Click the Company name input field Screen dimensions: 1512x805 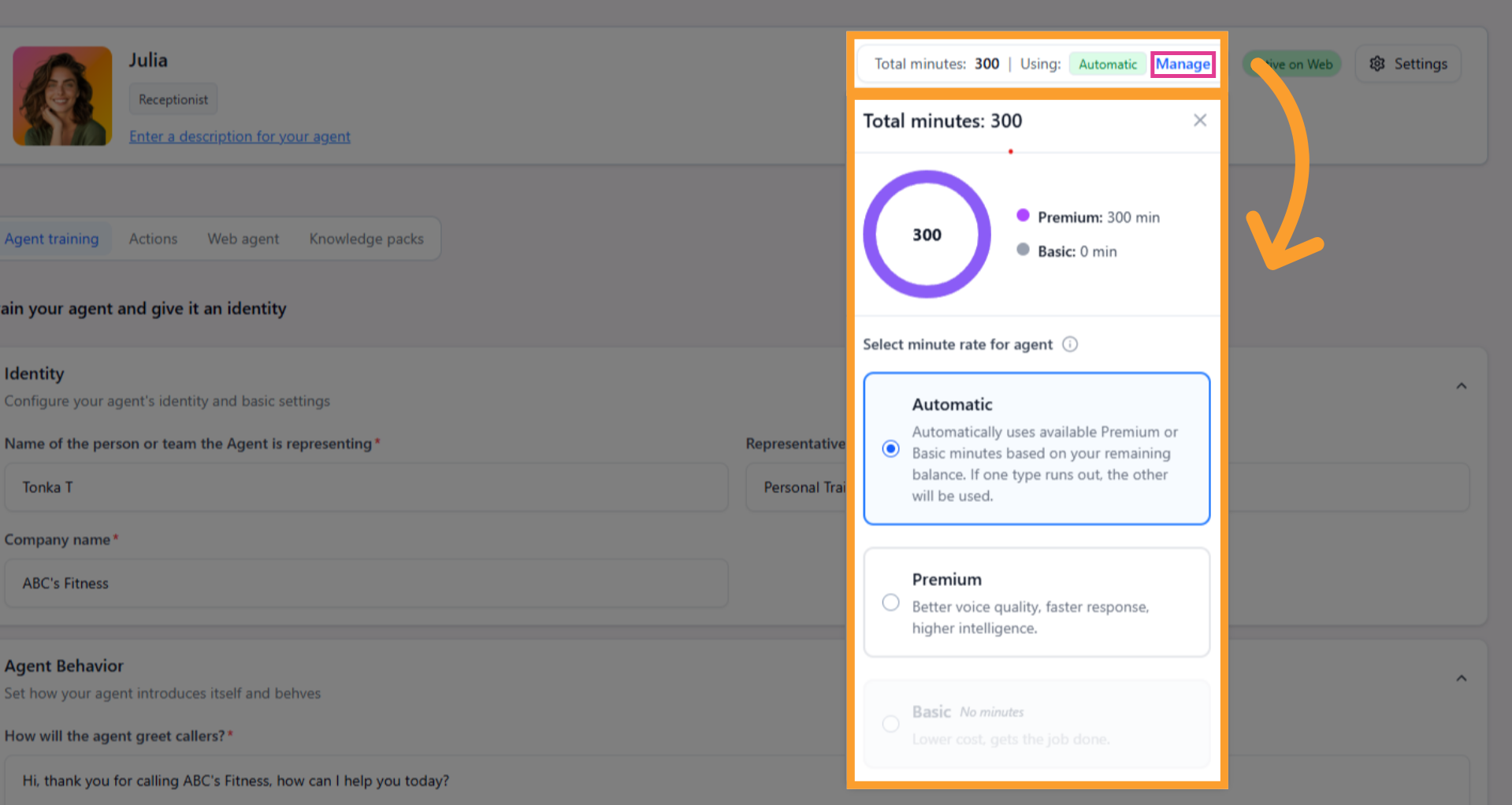pyautogui.click(x=366, y=584)
